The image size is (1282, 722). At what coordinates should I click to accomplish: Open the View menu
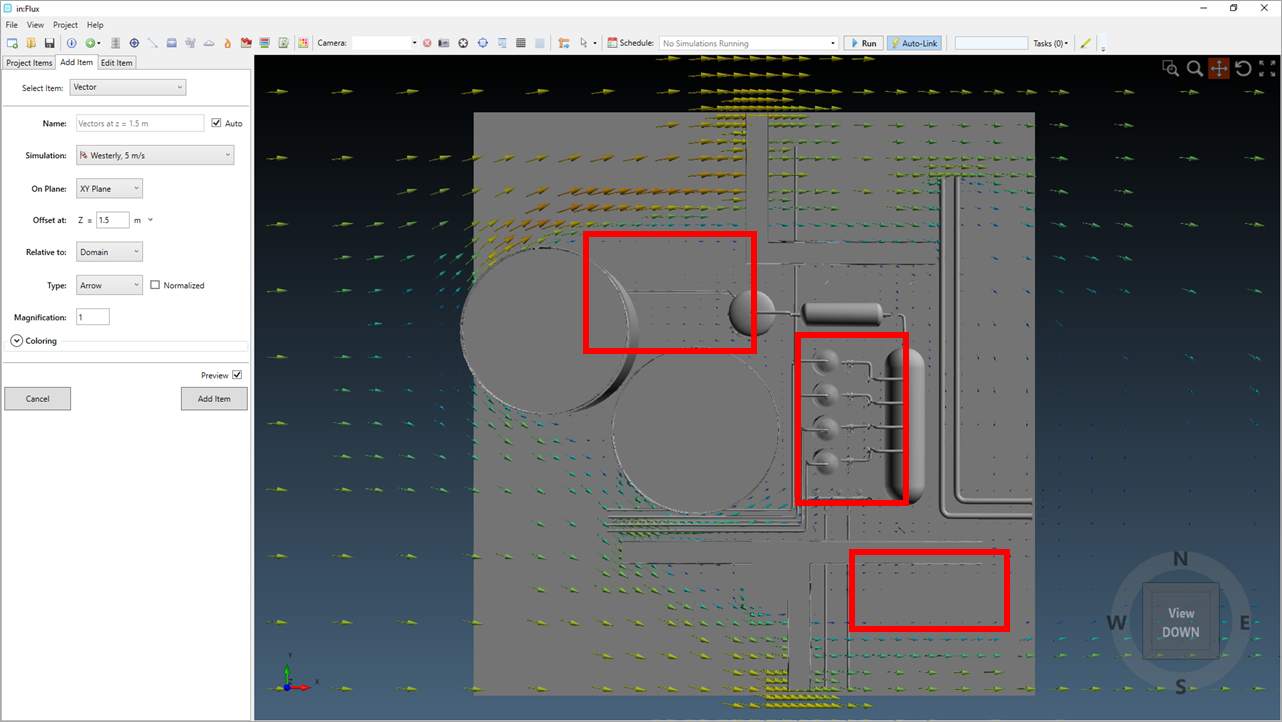click(x=35, y=25)
